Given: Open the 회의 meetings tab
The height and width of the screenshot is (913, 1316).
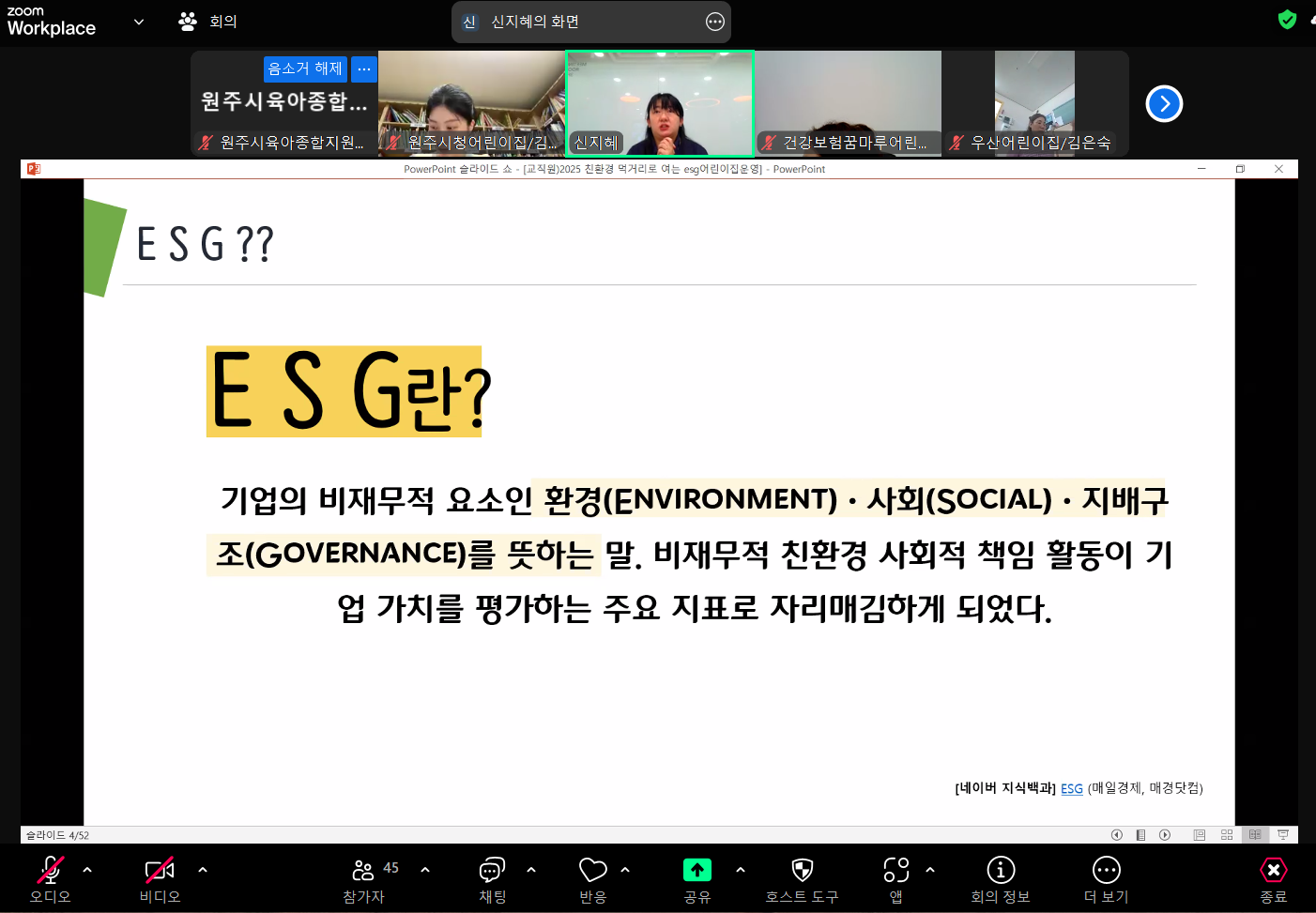Looking at the screenshot, I should [x=208, y=22].
